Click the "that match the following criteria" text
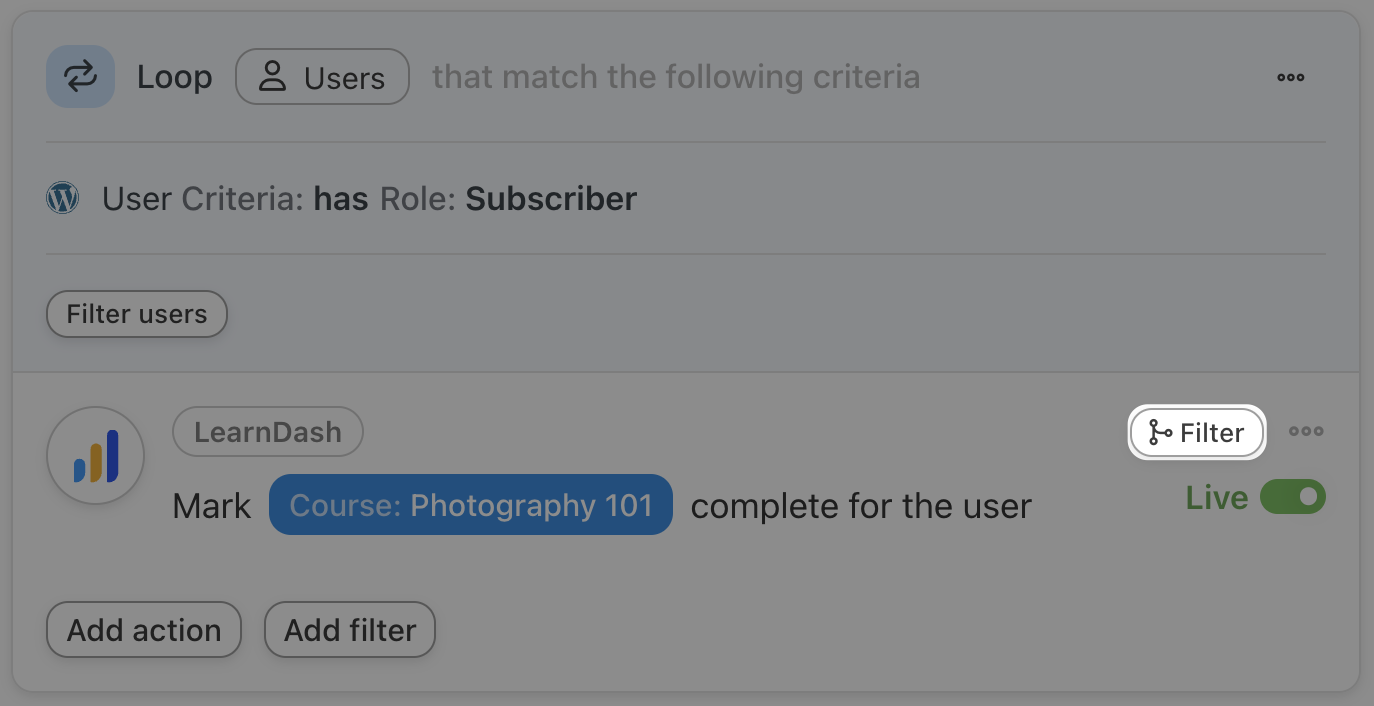Image resolution: width=1374 pixels, height=706 pixels. click(x=675, y=77)
